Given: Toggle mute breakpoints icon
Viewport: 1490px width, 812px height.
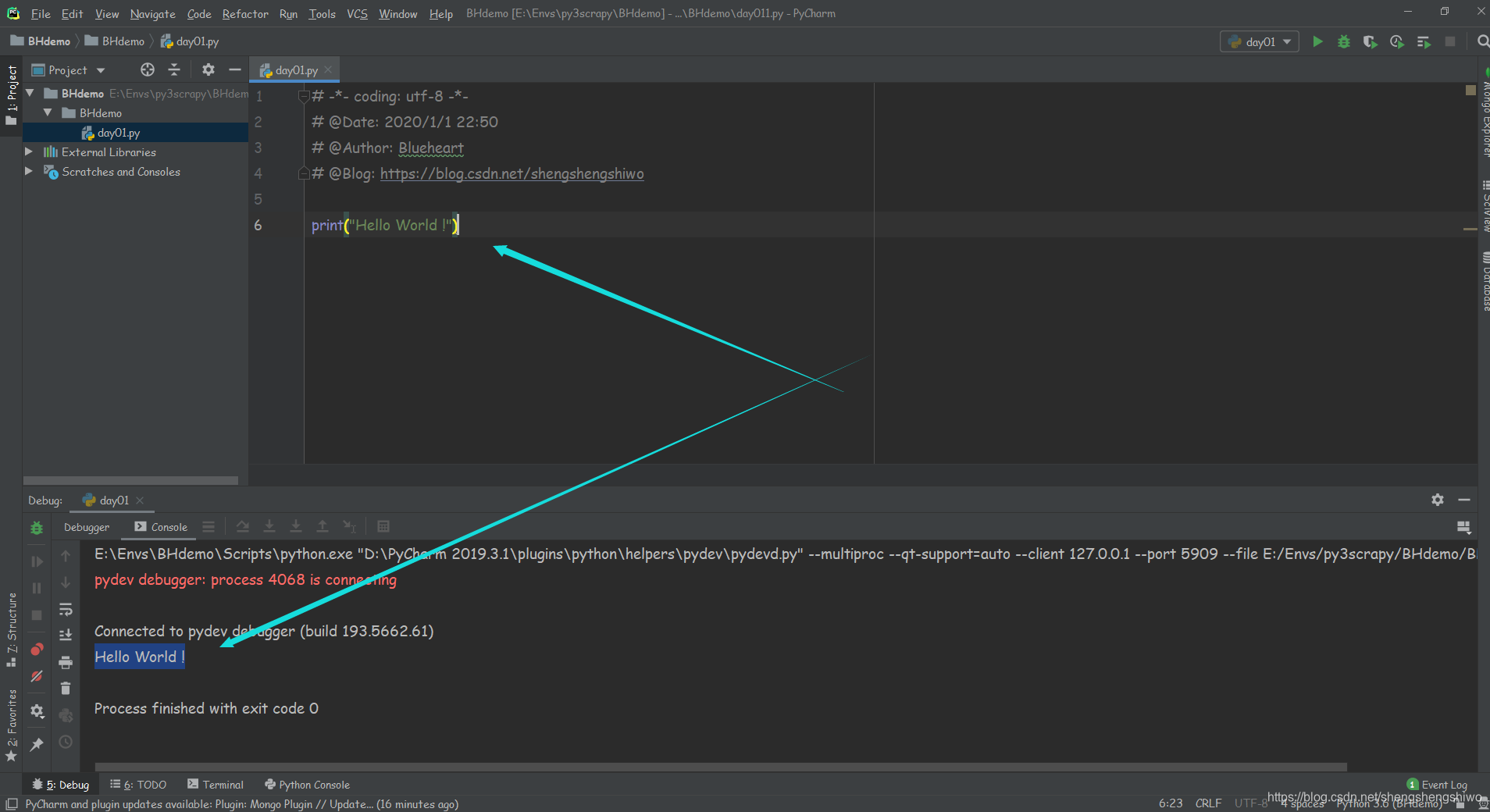Looking at the screenshot, I should (x=37, y=676).
